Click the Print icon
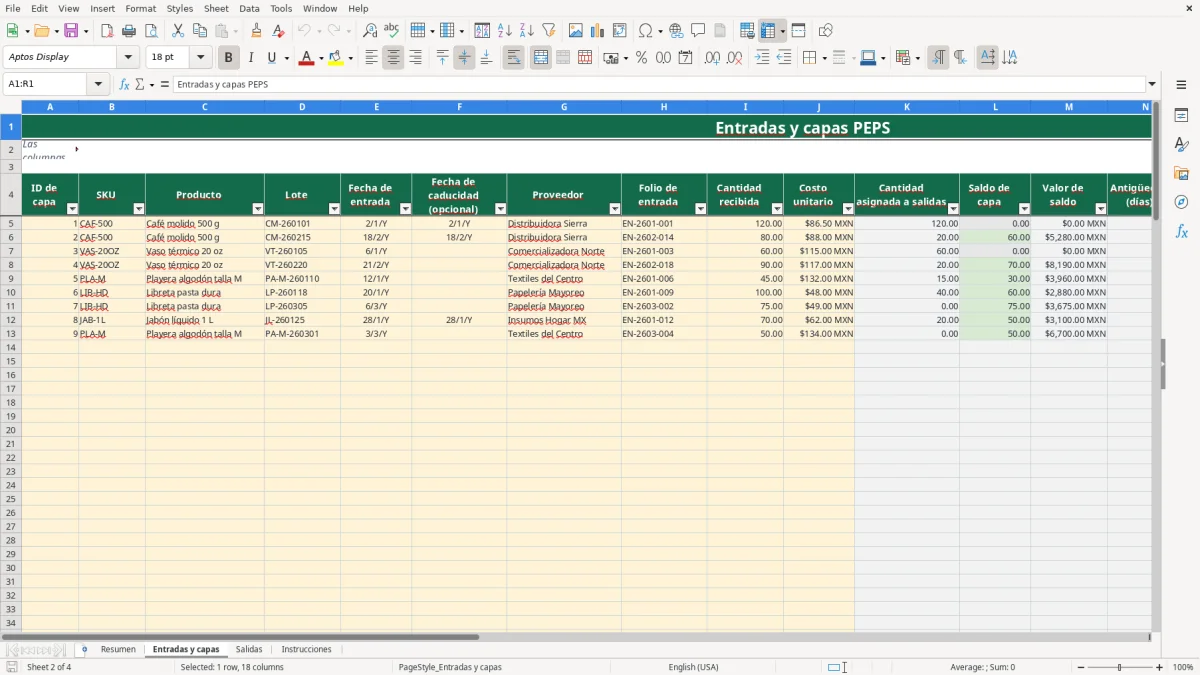Screen dimensions: 1200x675 click(129, 31)
